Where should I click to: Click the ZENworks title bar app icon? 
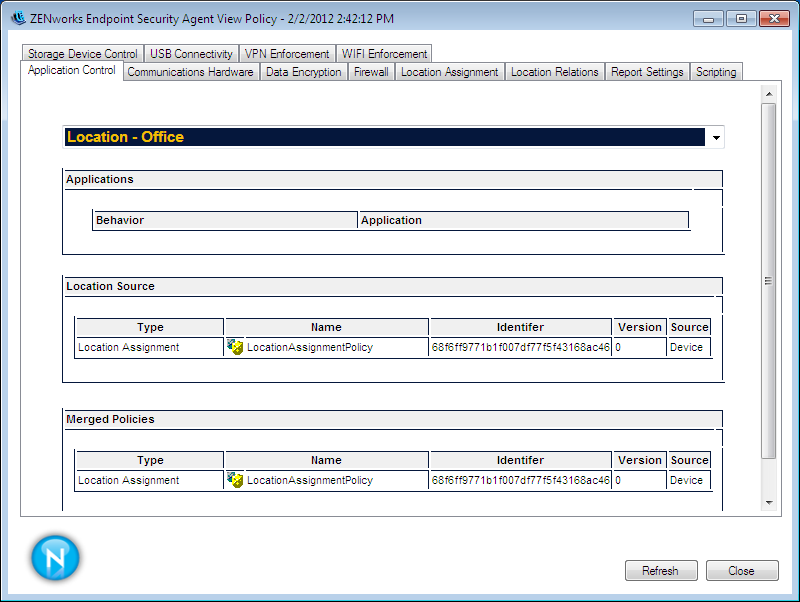click(19, 18)
